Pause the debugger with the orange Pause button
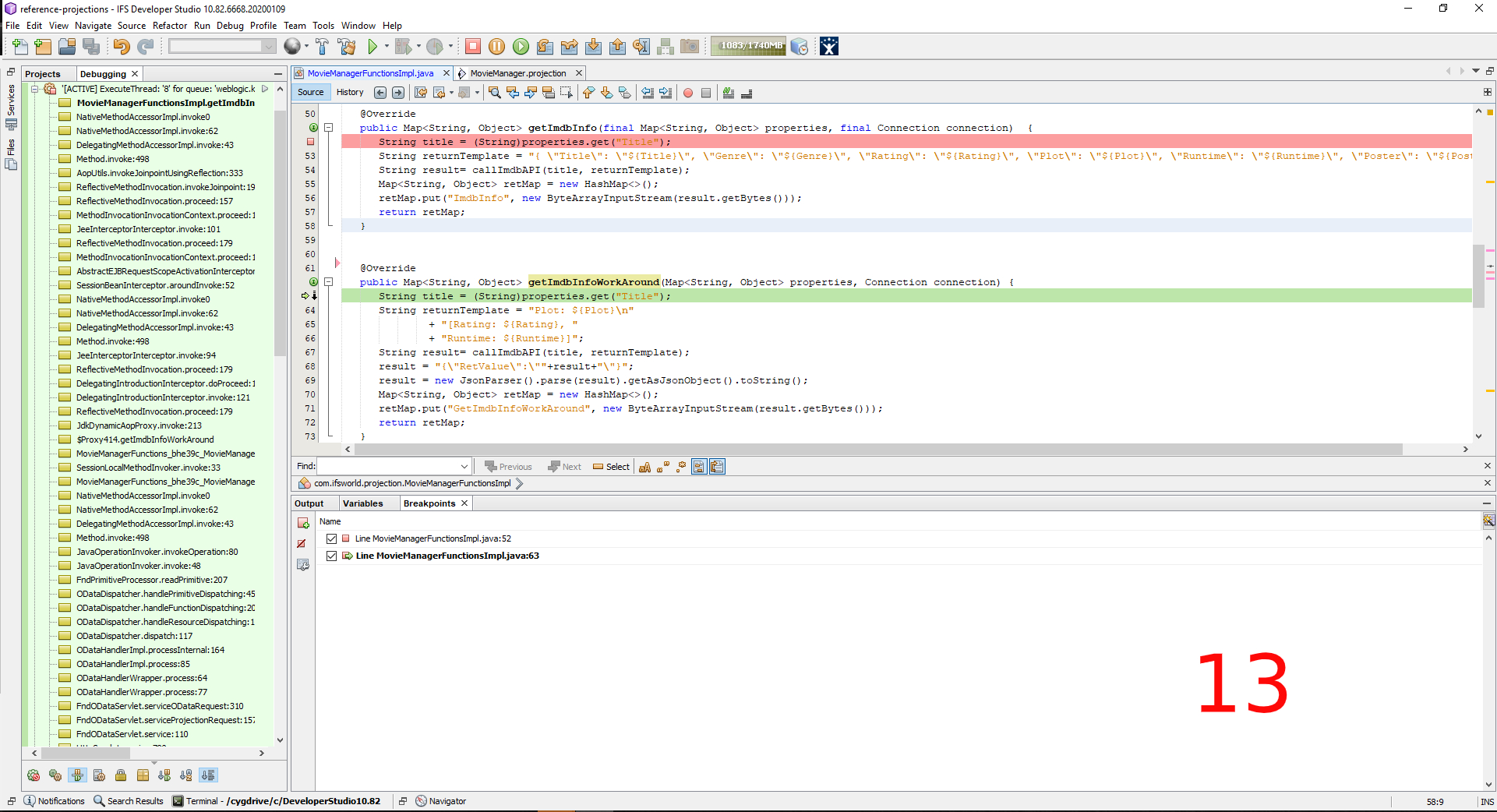 (x=496, y=47)
